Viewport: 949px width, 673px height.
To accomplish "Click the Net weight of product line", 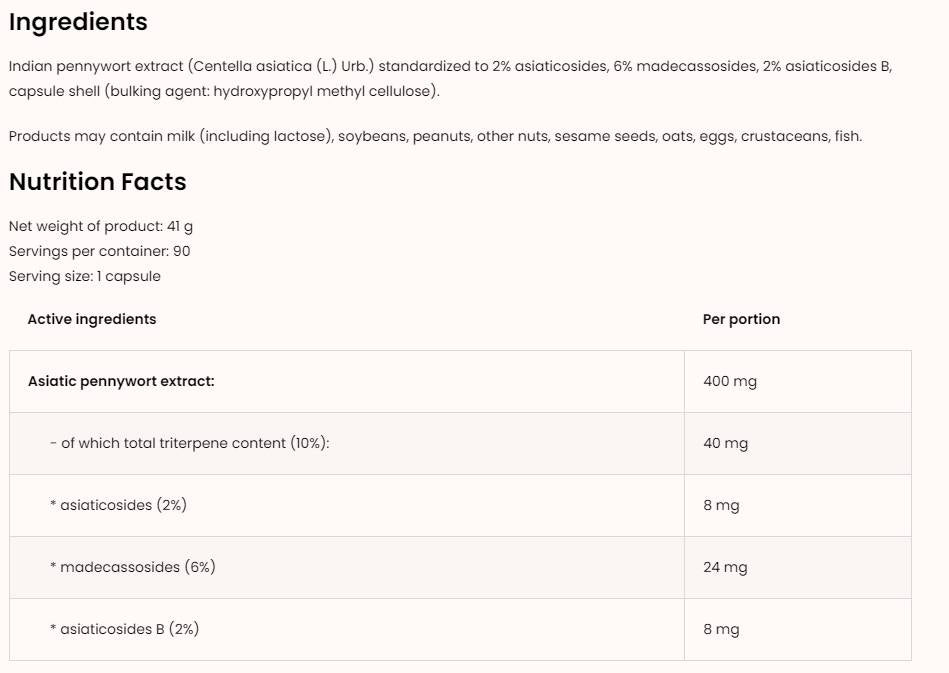I will pyautogui.click(x=101, y=227).
